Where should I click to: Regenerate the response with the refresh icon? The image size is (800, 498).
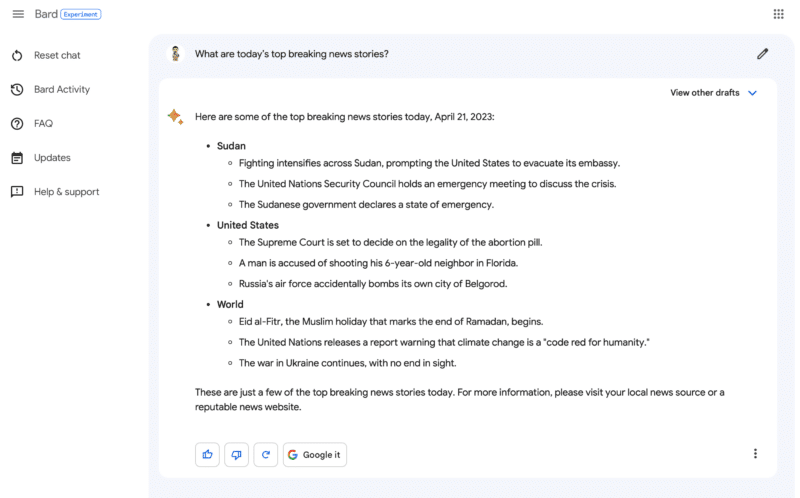[266, 454]
